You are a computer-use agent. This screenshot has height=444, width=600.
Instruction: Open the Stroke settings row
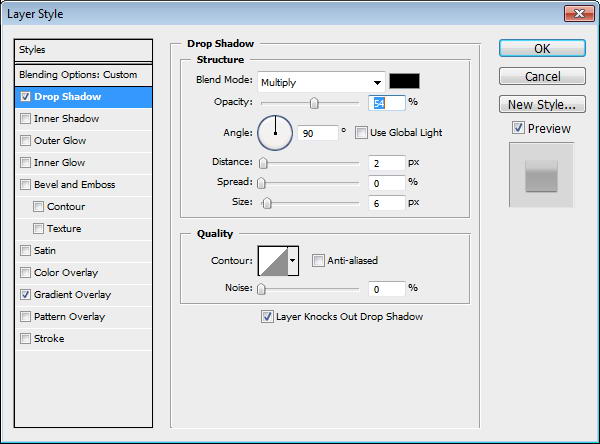click(x=83, y=339)
